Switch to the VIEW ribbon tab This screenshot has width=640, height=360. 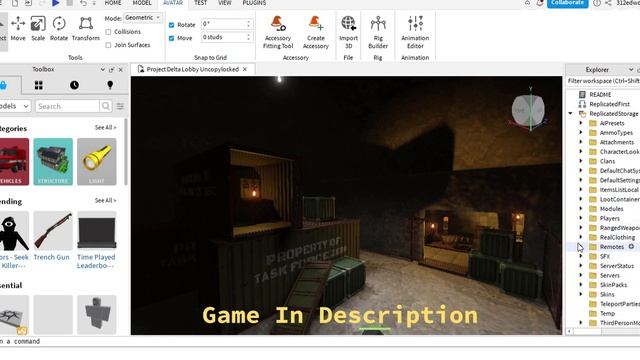click(224, 3)
